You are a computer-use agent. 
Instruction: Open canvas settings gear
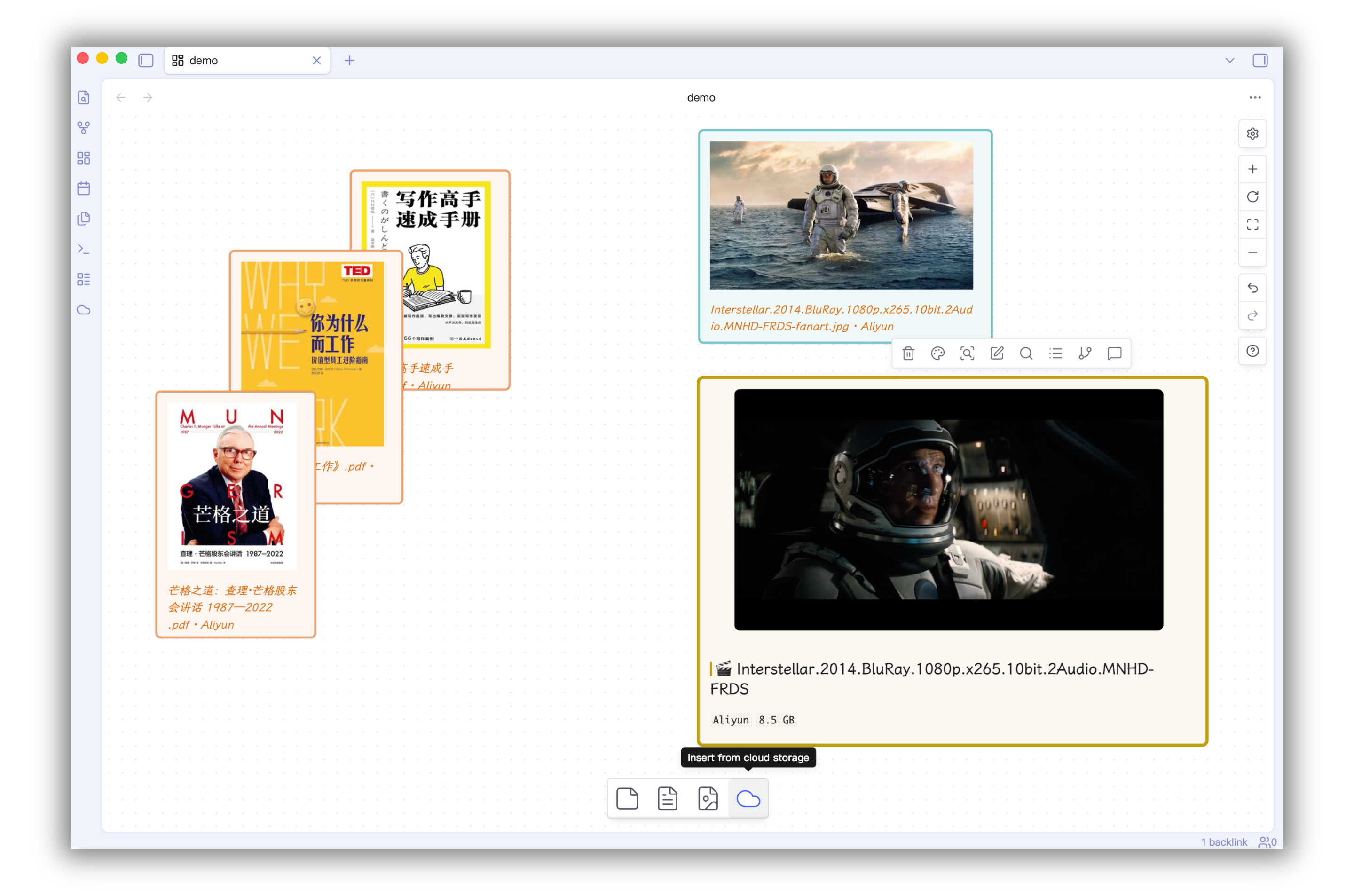coord(1253,134)
